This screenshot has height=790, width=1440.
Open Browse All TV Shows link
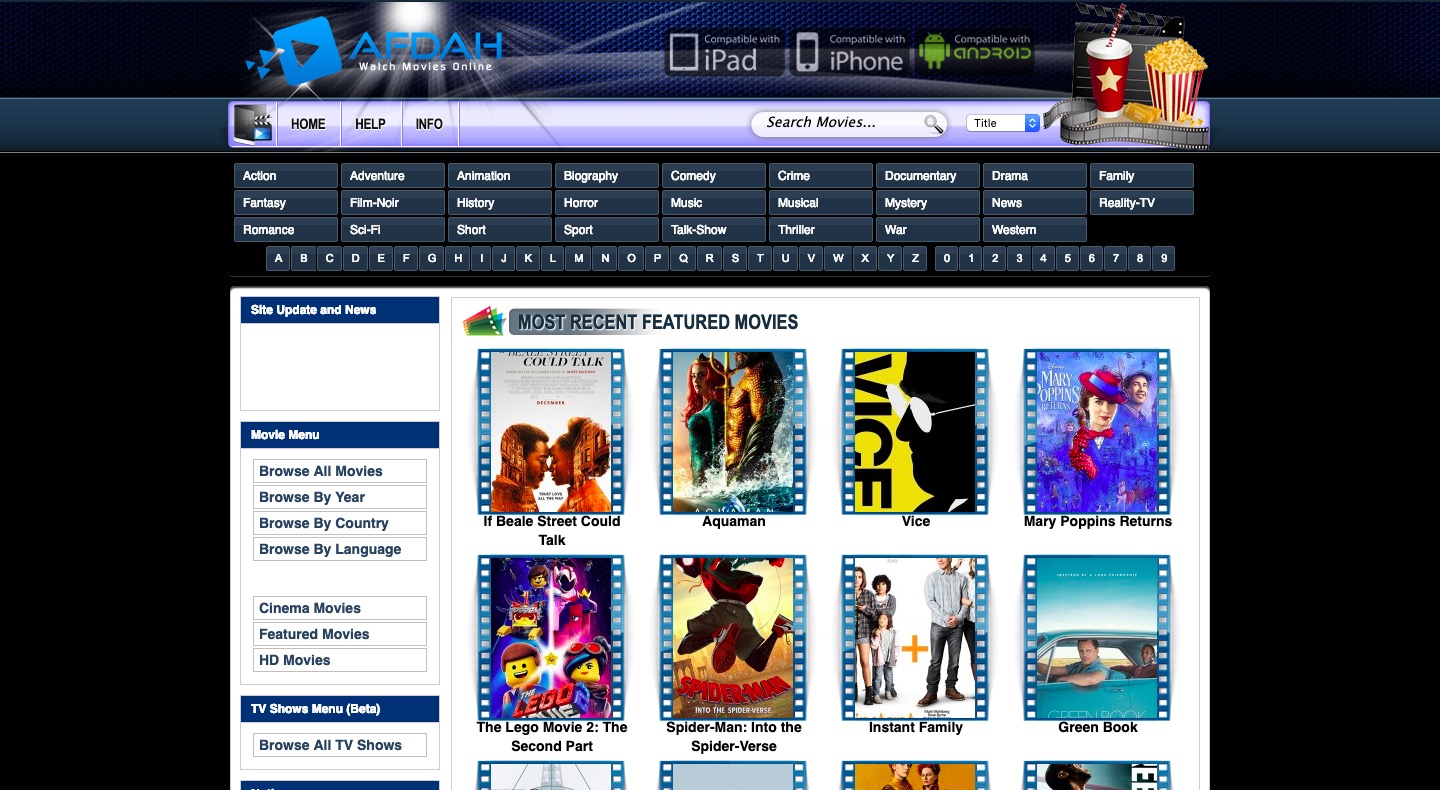point(340,745)
